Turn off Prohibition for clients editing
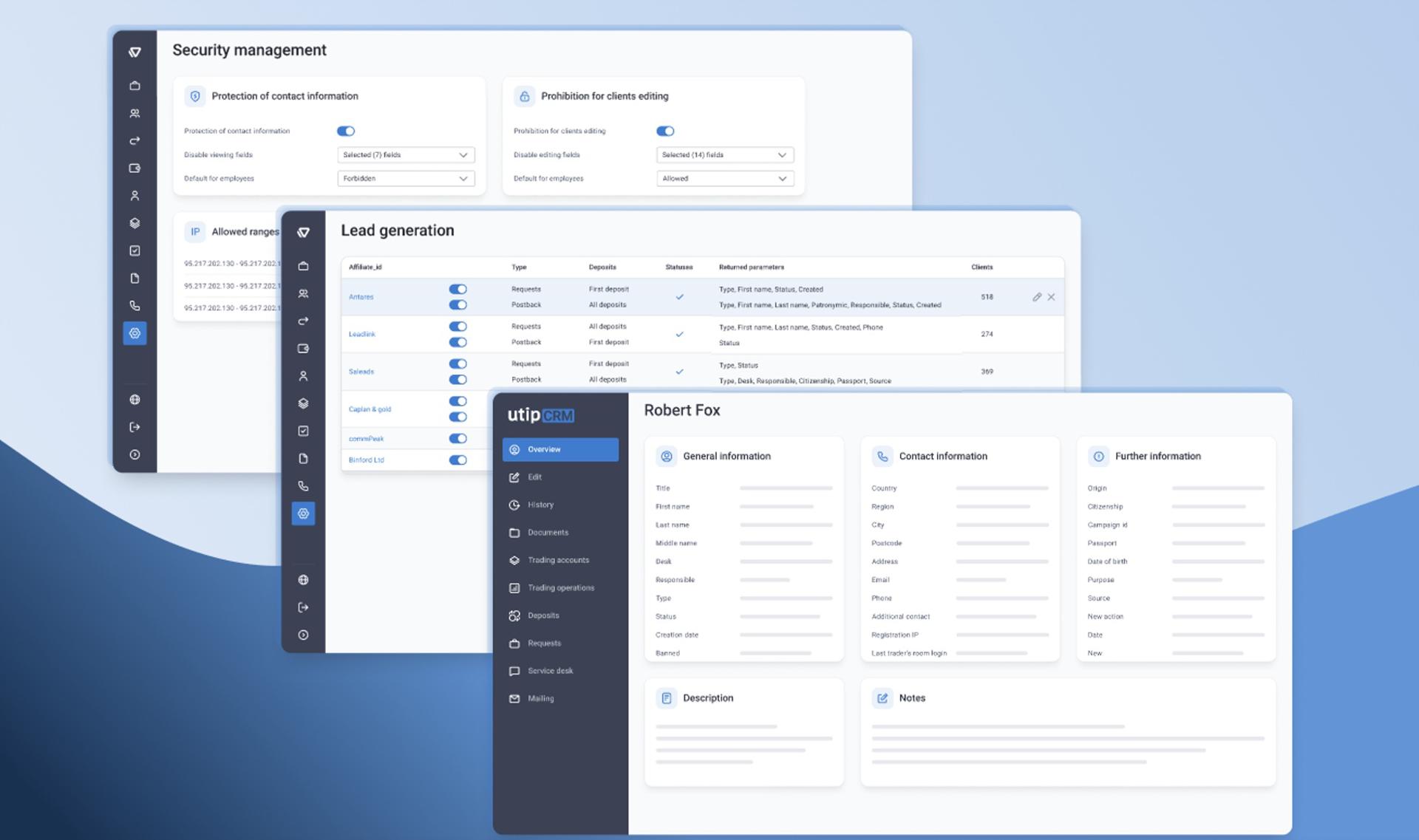Viewport: 1419px width, 840px height. (x=665, y=131)
